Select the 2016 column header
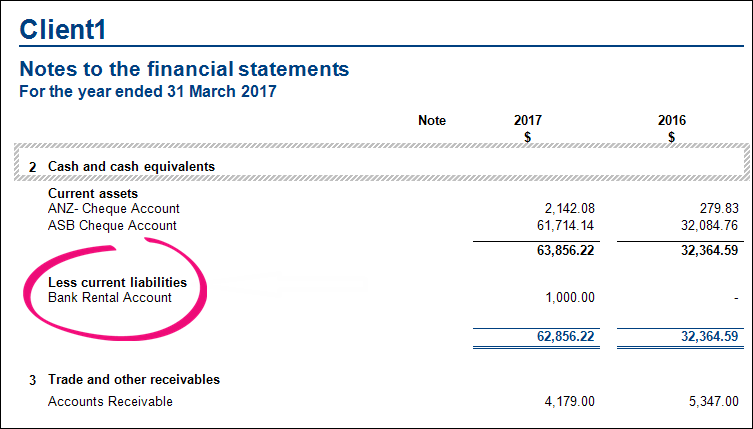 671,121
